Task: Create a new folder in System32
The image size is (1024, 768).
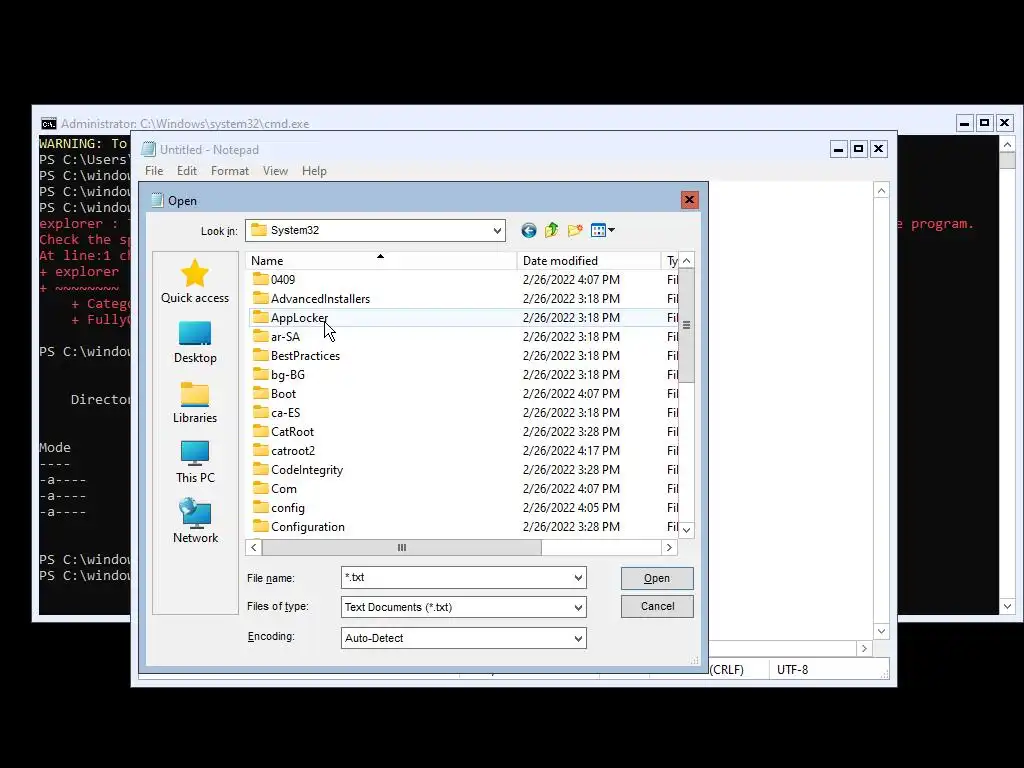Action: (575, 231)
